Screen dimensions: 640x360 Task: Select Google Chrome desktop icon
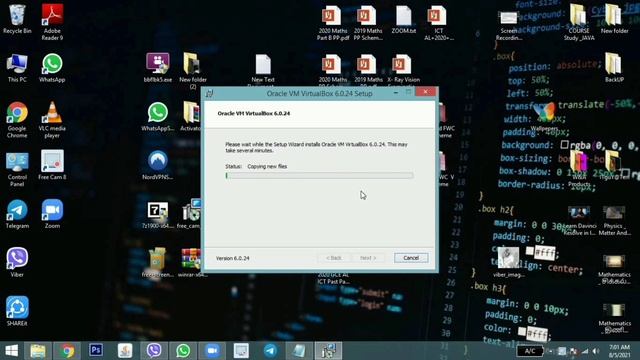pyautogui.click(x=17, y=120)
